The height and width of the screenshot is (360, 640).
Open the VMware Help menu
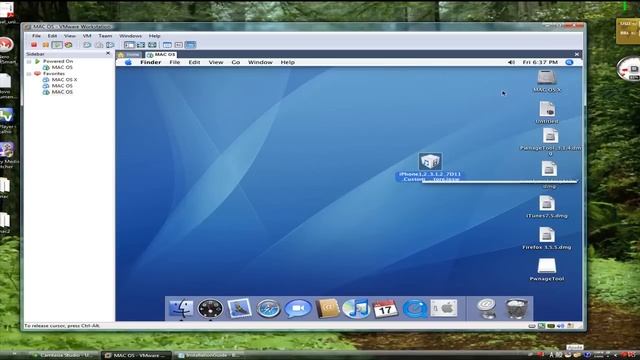[154, 36]
